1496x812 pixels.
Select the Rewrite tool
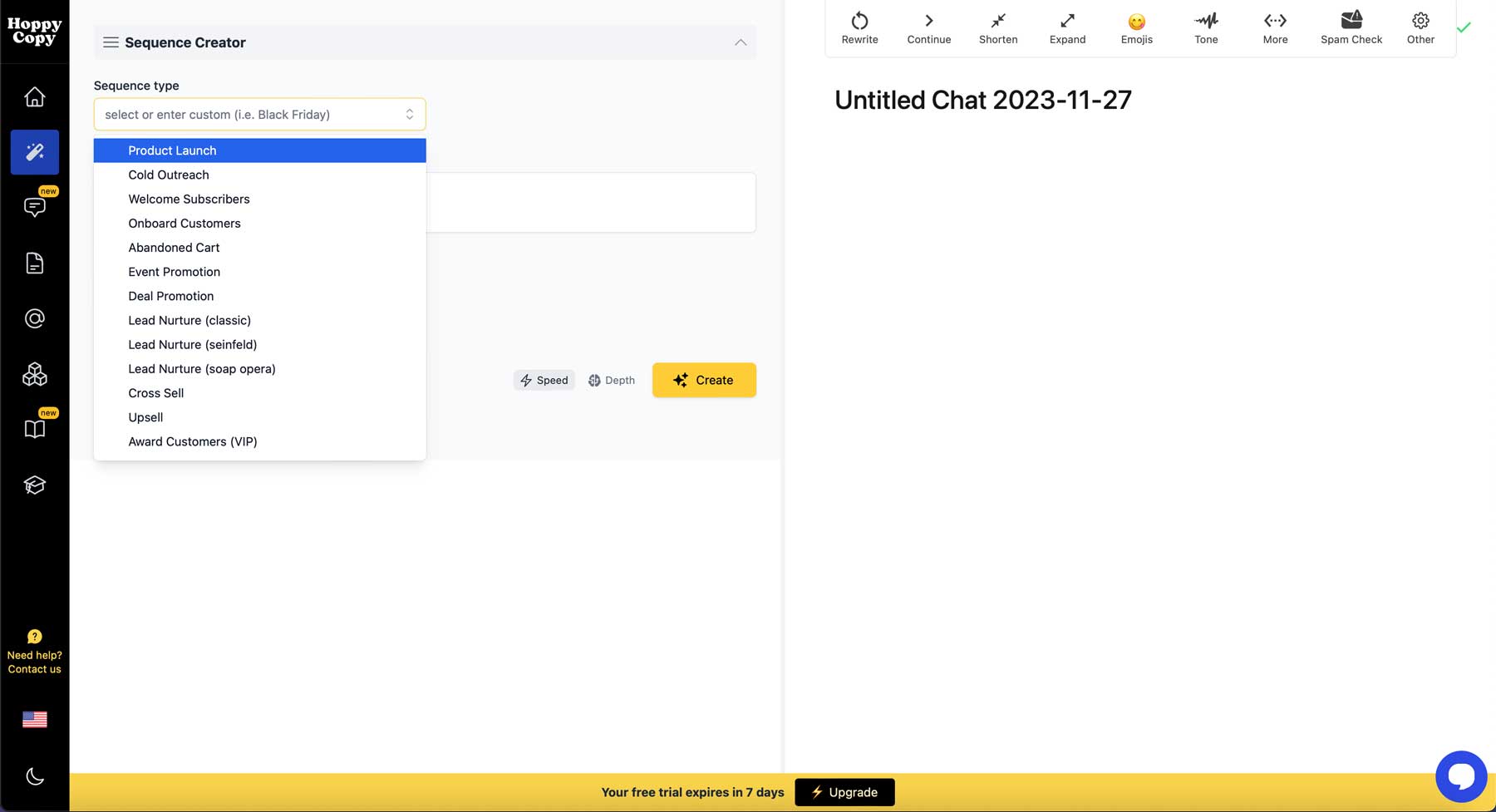tap(859, 27)
